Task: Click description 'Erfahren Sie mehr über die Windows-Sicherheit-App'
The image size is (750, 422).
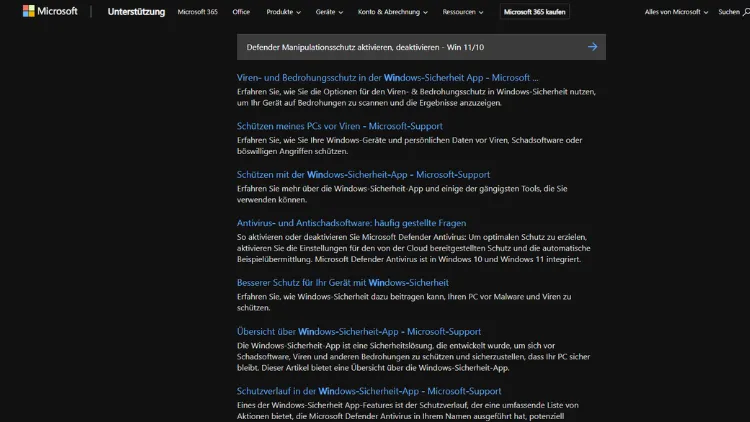Action: (x=402, y=194)
